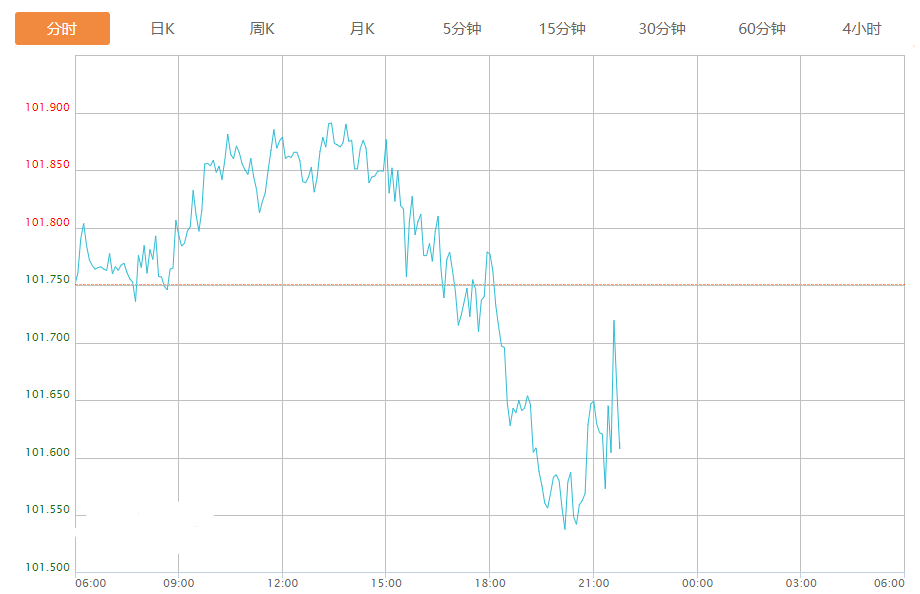The width and height of the screenshot is (920, 594).
Task: Click the 12:00 time axis label
Action: tap(283, 583)
